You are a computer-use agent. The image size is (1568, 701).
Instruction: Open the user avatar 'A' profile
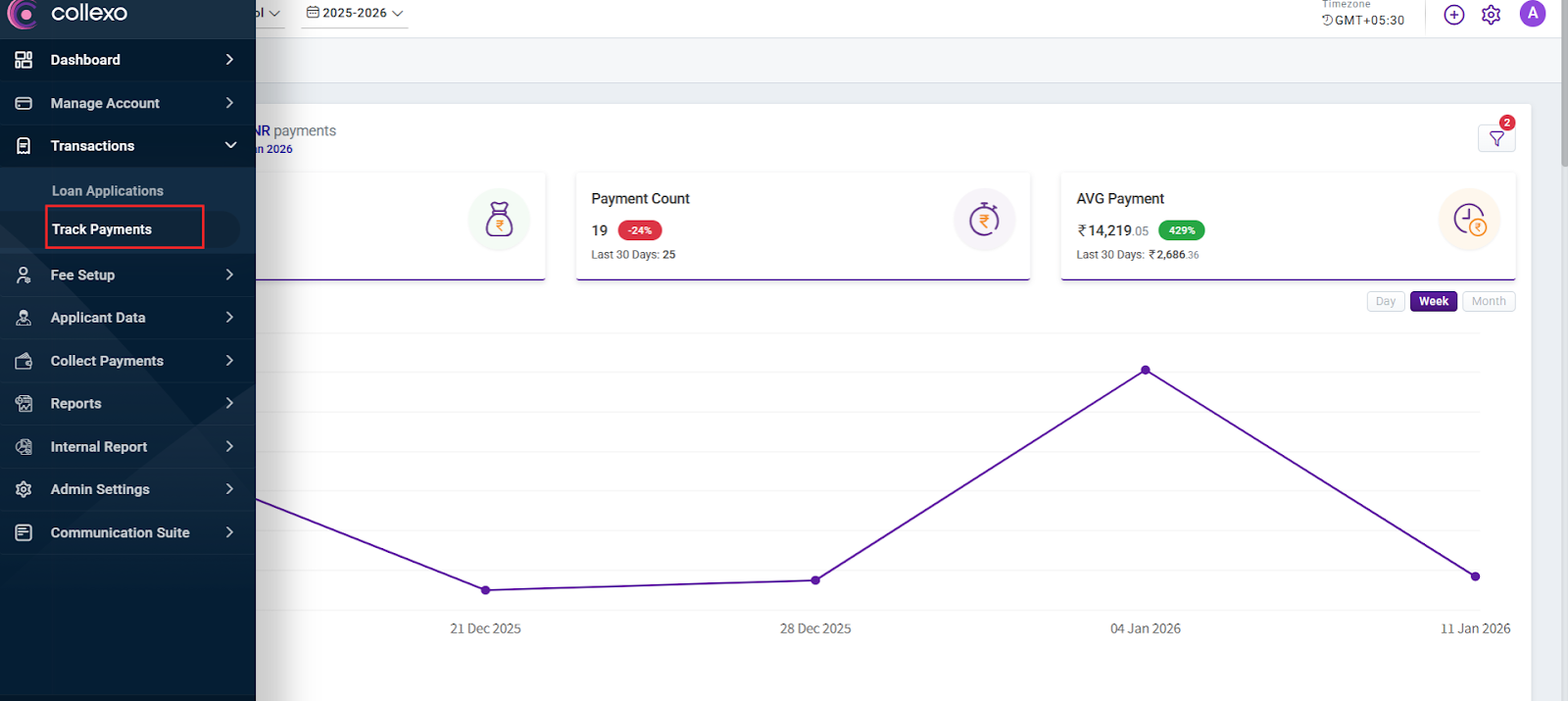tap(1532, 14)
